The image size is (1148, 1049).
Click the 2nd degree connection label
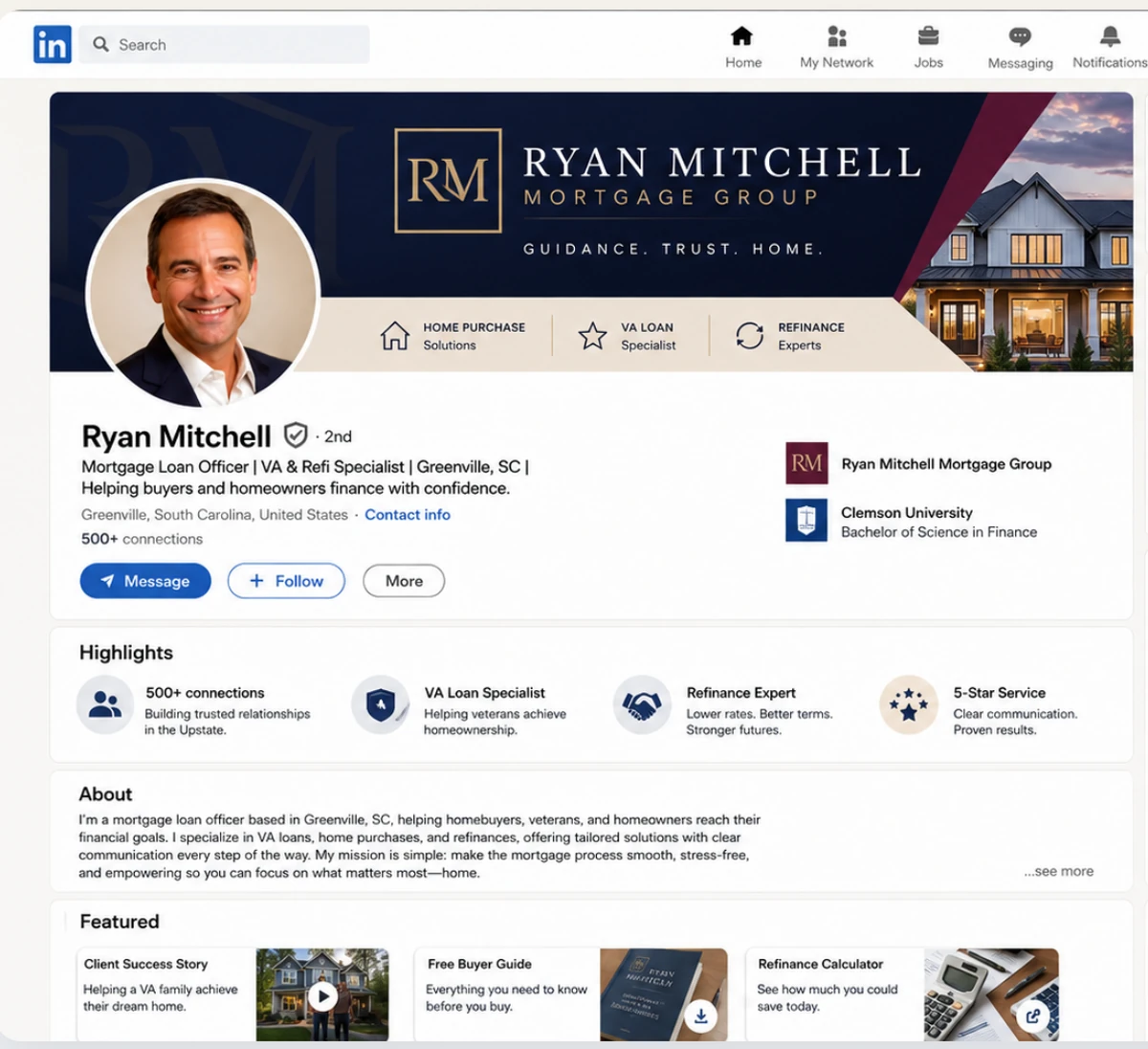point(338,436)
